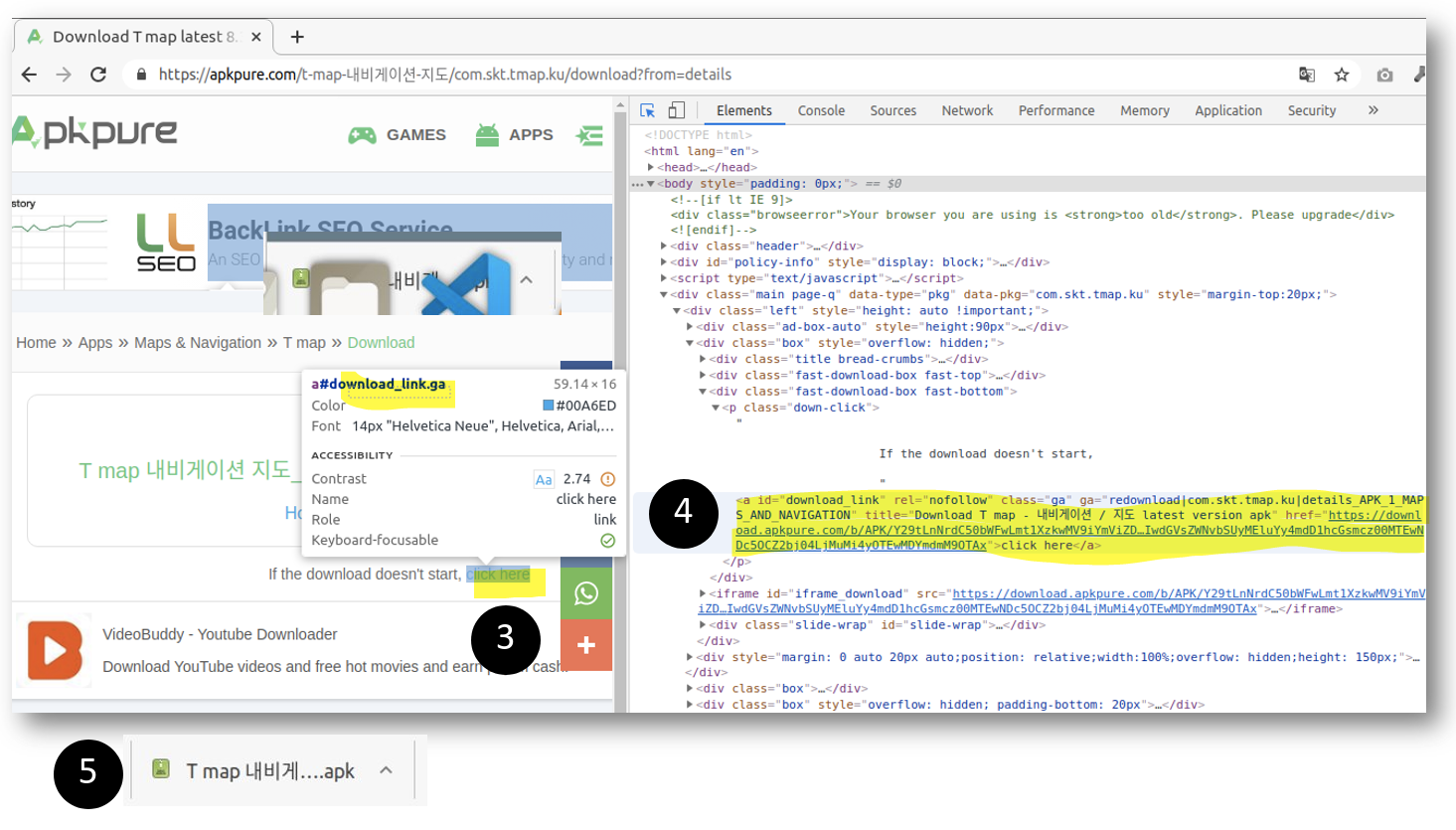1456x830 pixels.
Task: Expand the div id="policy-info" node
Action: [x=664, y=262]
